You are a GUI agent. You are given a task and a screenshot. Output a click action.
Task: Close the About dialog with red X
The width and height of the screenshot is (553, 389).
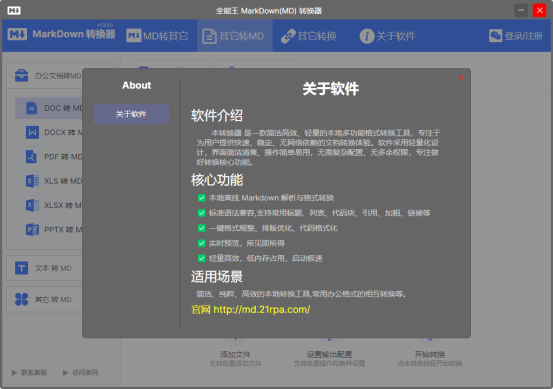(x=461, y=78)
